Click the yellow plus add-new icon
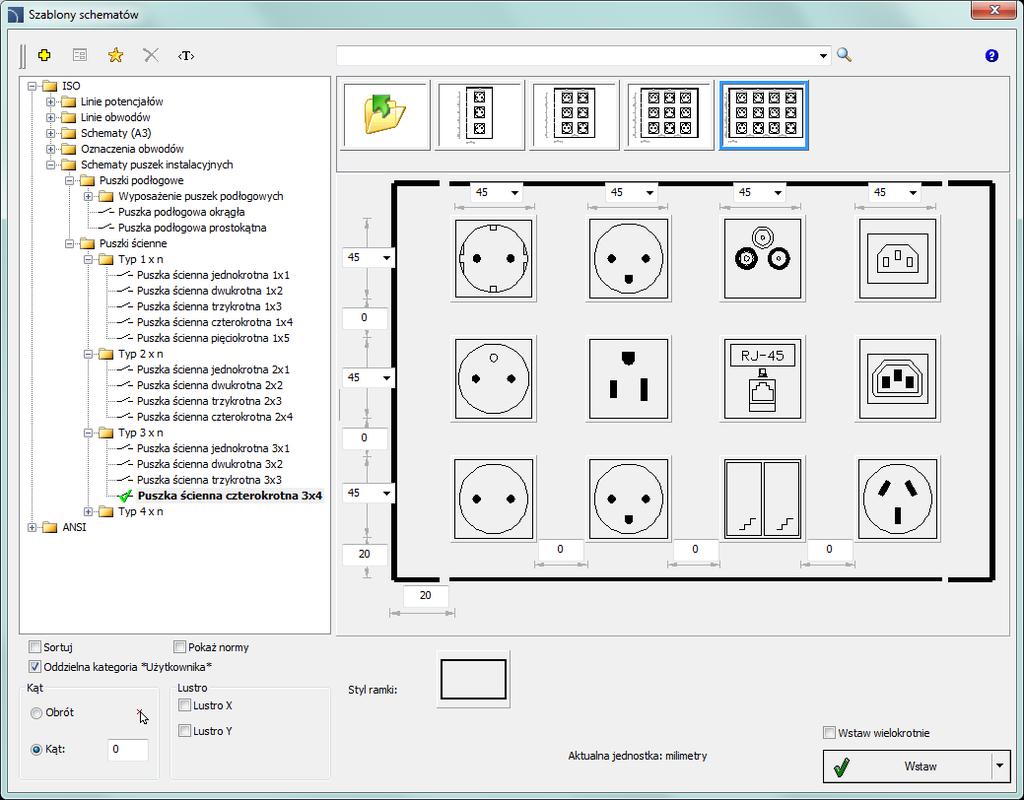Viewport: 1024px width, 800px height. [x=44, y=56]
